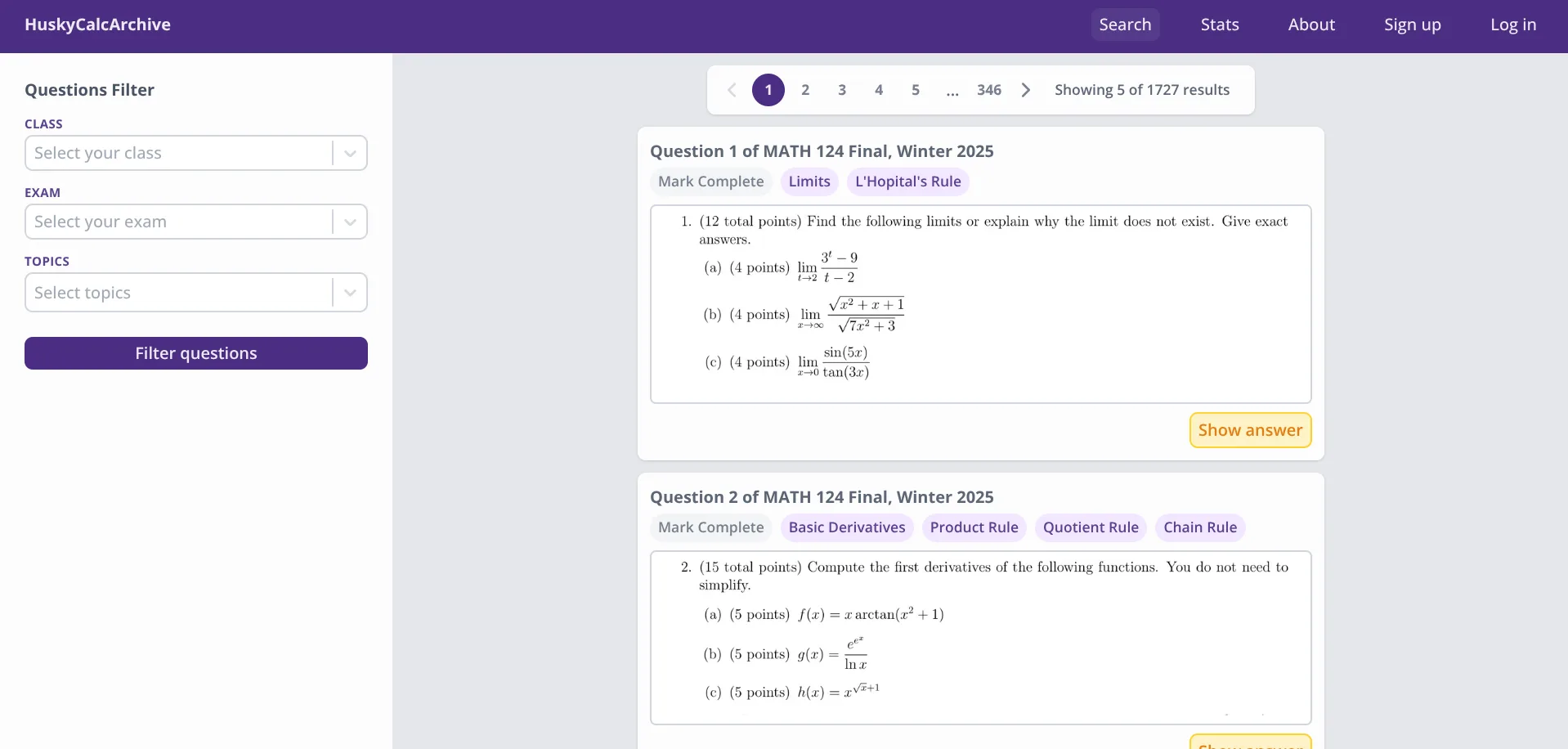Click the Limits topic tag

809,182
